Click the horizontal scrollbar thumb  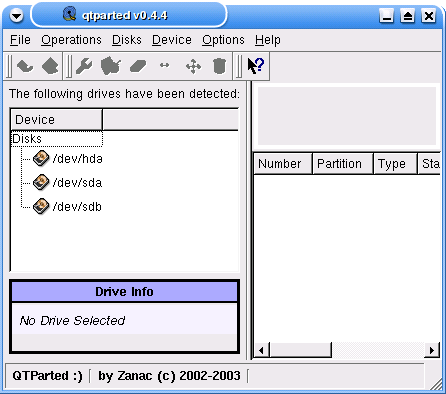pyautogui.click(x=300, y=350)
